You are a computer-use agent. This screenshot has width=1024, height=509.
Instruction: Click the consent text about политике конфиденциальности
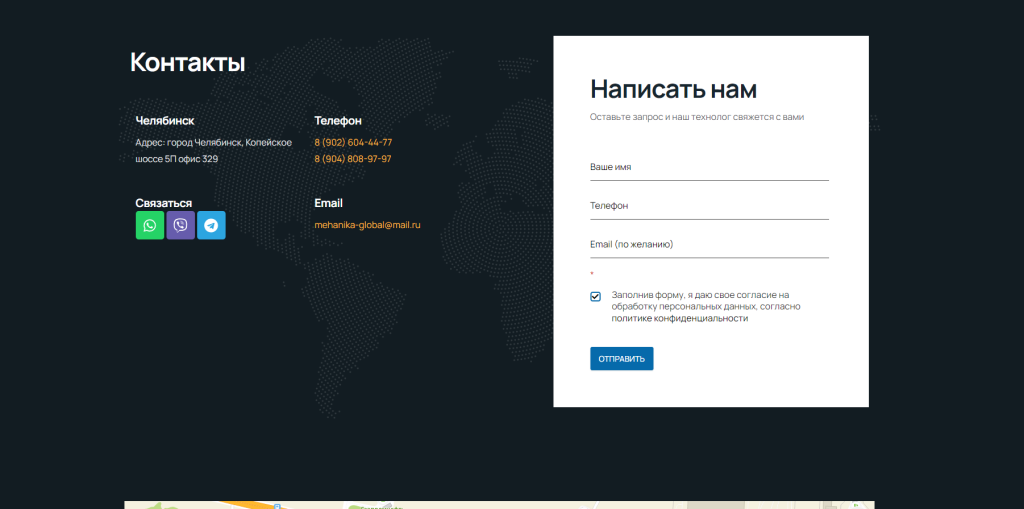pos(705,307)
